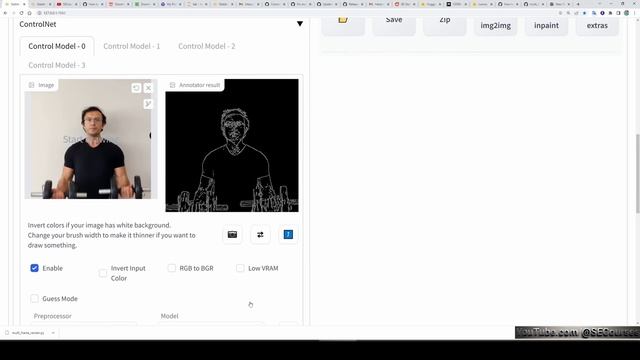Open the Control Model - 3 tab
The width and height of the screenshot is (640, 360).
click(57, 65)
